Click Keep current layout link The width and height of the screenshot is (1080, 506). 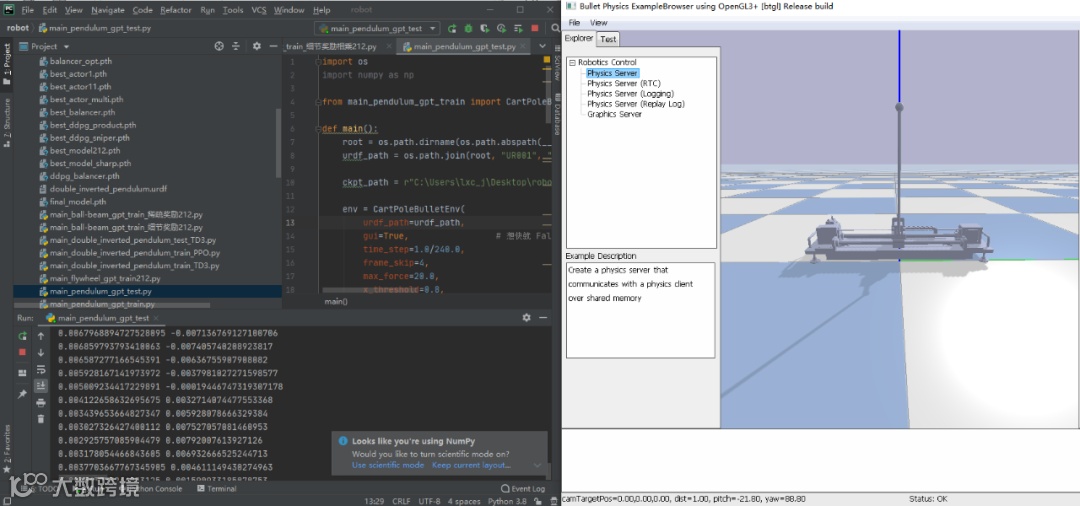(471, 465)
